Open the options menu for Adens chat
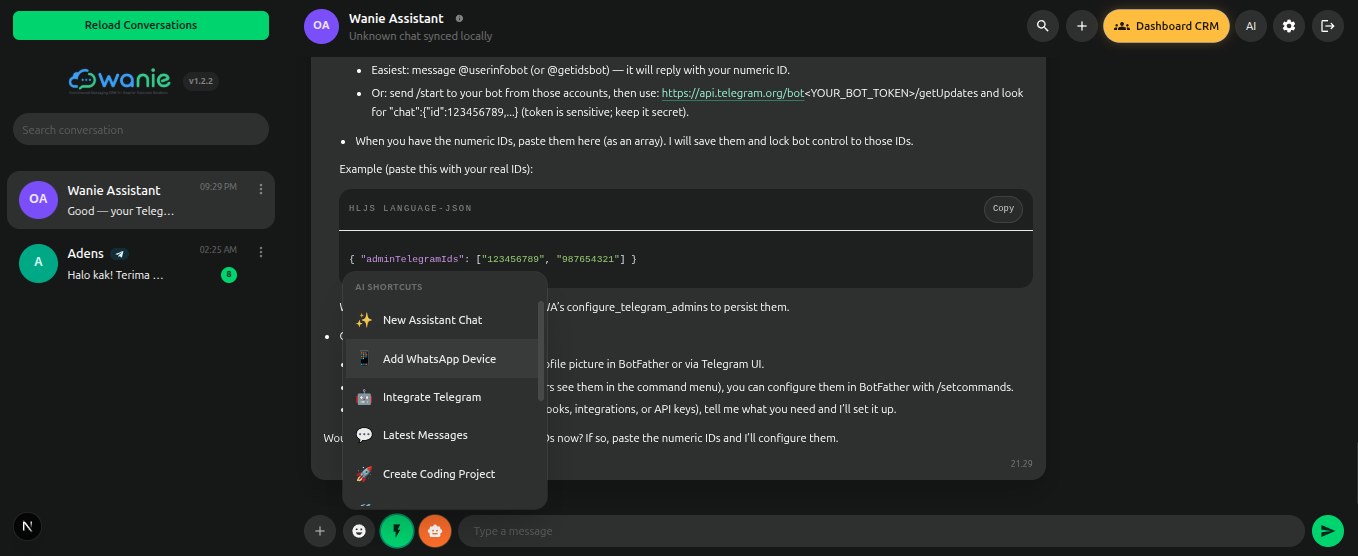The image size is (1358, 556). pyautogui.click(x=261, y=252)
